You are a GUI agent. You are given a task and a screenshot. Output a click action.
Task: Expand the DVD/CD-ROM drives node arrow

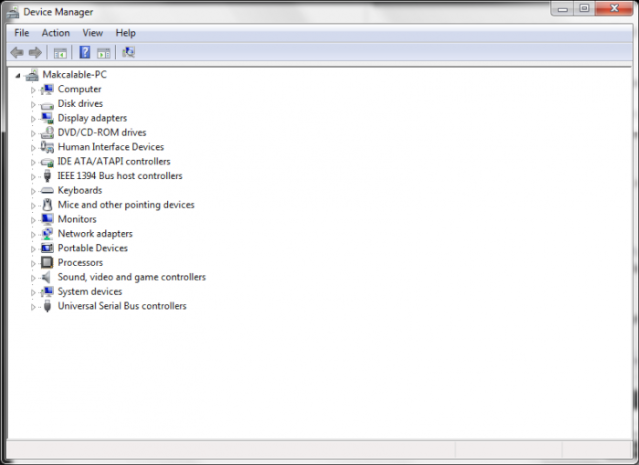click(33, 133)
